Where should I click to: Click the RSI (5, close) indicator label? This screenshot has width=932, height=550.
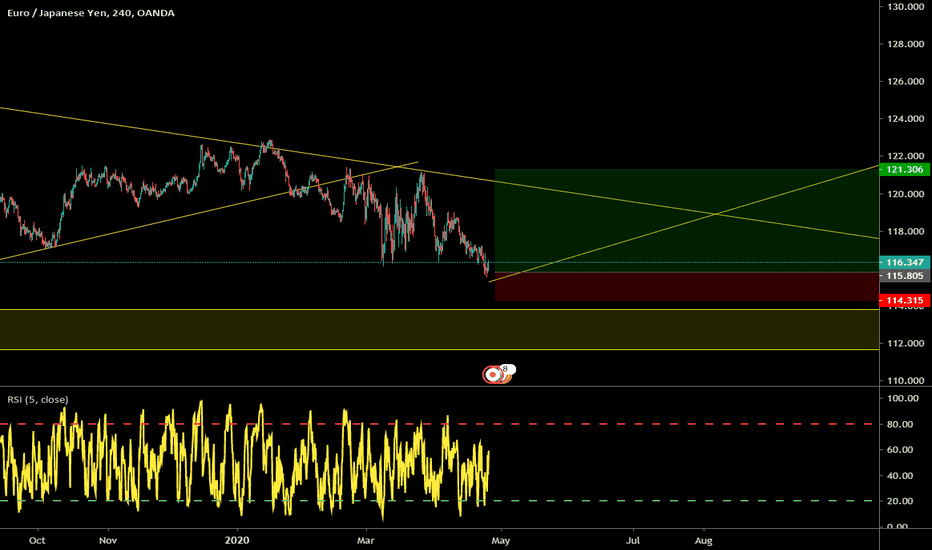(37, 400)
